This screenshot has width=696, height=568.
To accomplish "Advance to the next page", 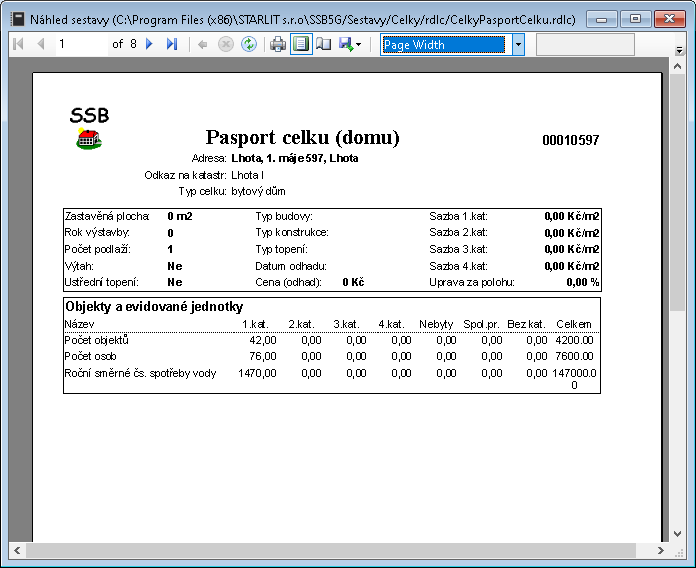I will point(150,44).
